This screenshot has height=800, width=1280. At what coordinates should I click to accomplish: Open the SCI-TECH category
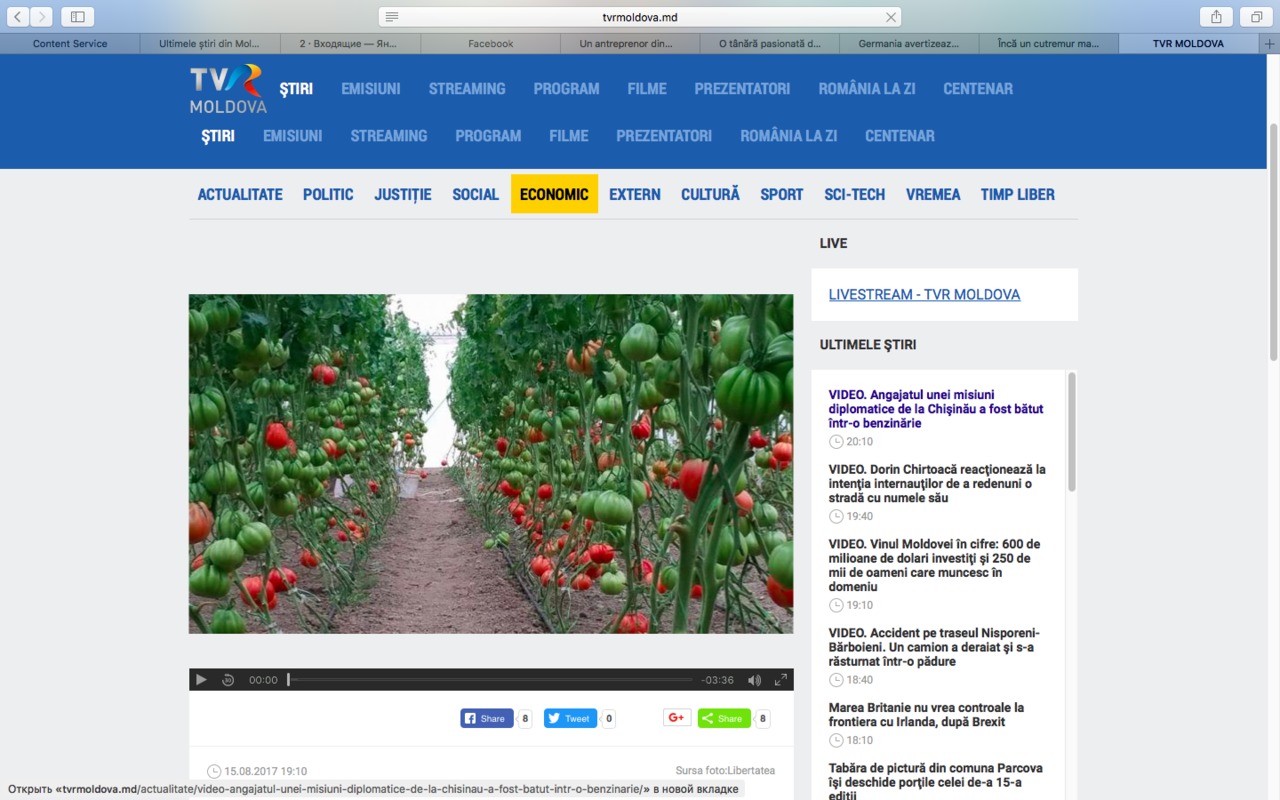855,194
